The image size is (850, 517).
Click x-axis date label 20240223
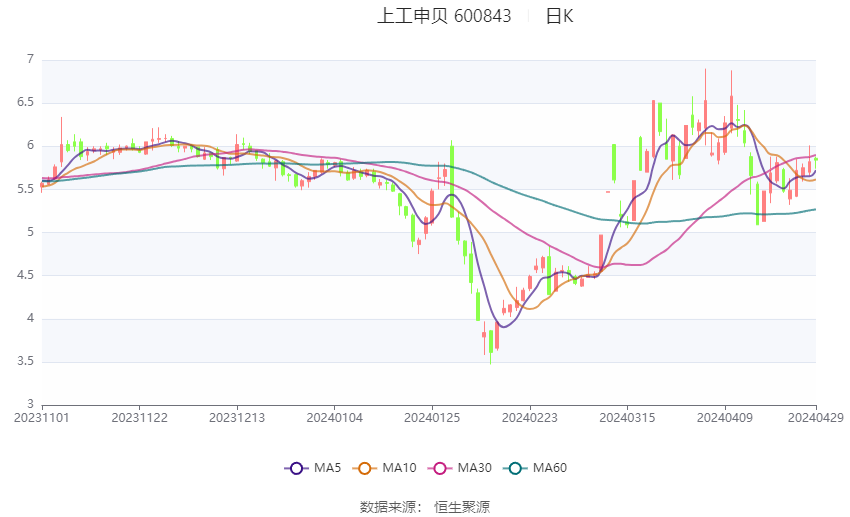(530, 418)
